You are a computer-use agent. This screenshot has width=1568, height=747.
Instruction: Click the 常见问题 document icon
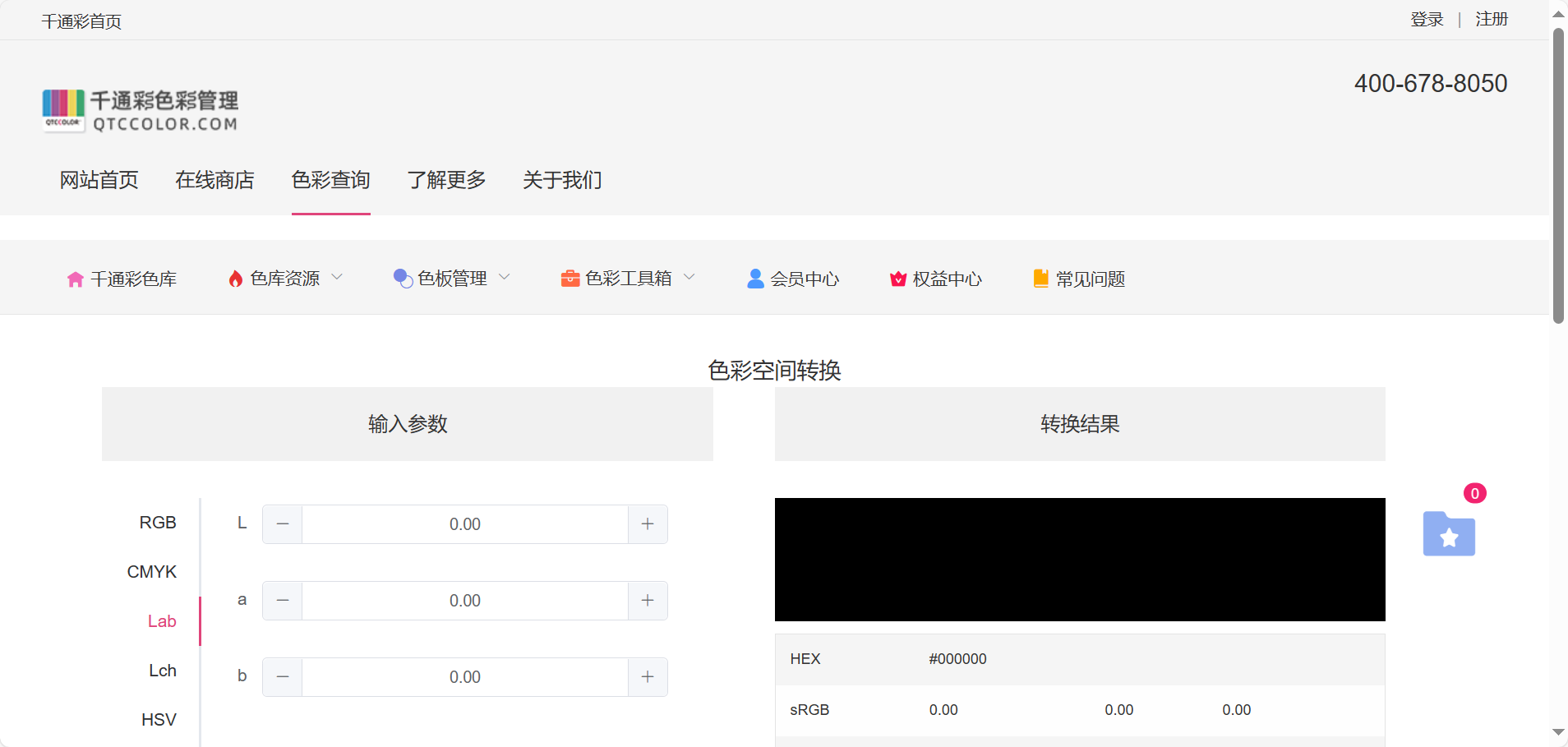(1040, 279)
